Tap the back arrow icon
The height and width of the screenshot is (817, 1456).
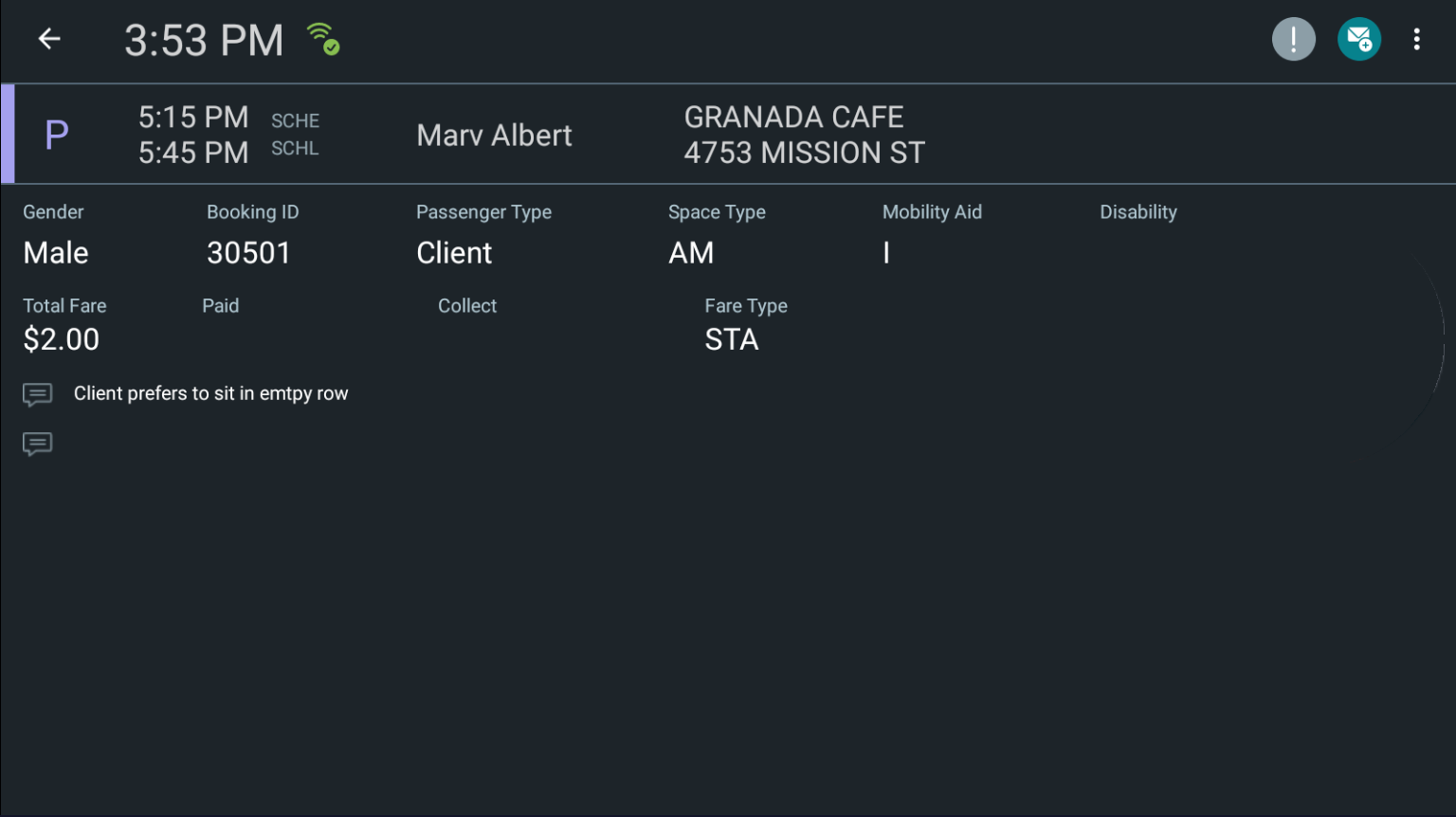tap(48, 39)
